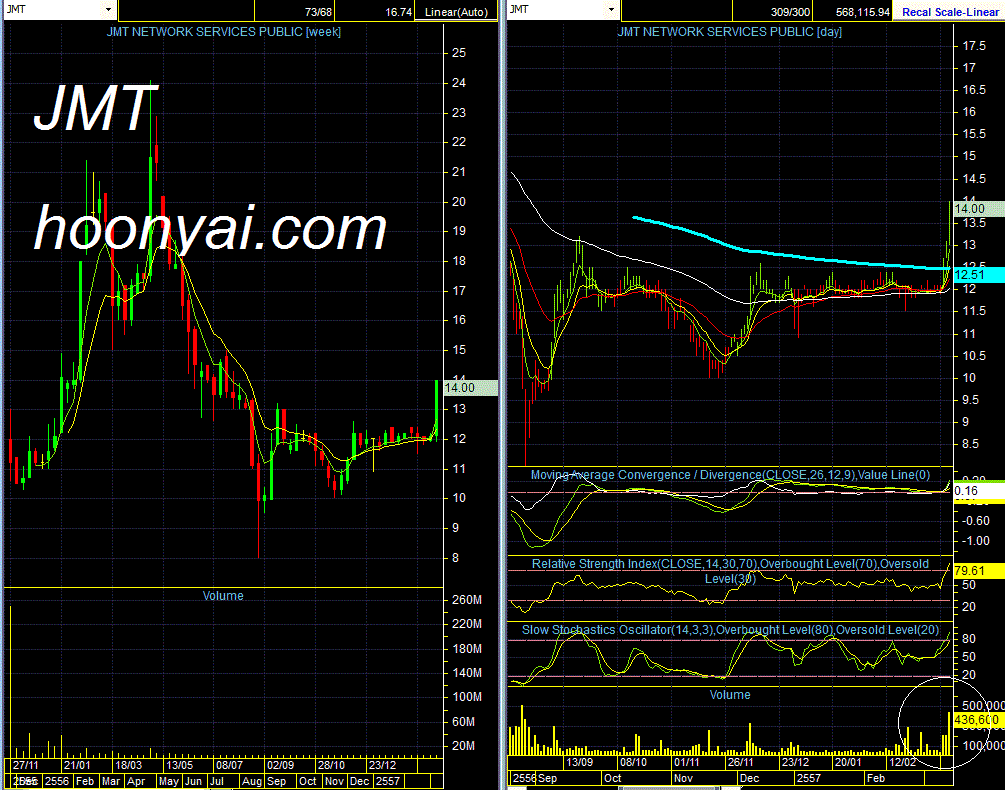Click the Volume label in the weekly chart
The width and height of the screenshot is (1005, 790).
[223, 596]
